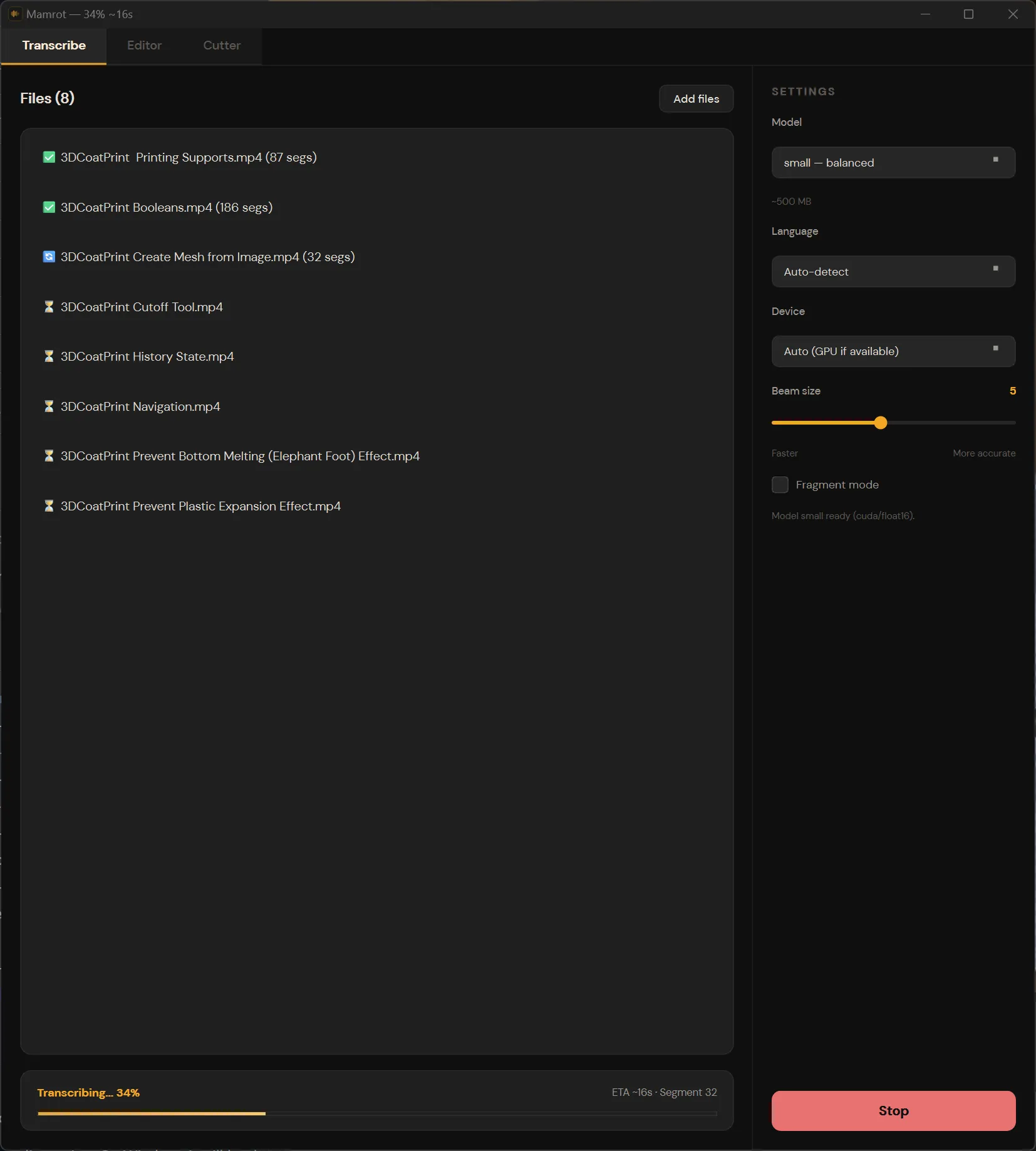This screenshot has width=1036, height=1151.
Task: Uncheck the Booleans.mp4 file checkmark
Action: 49,207
